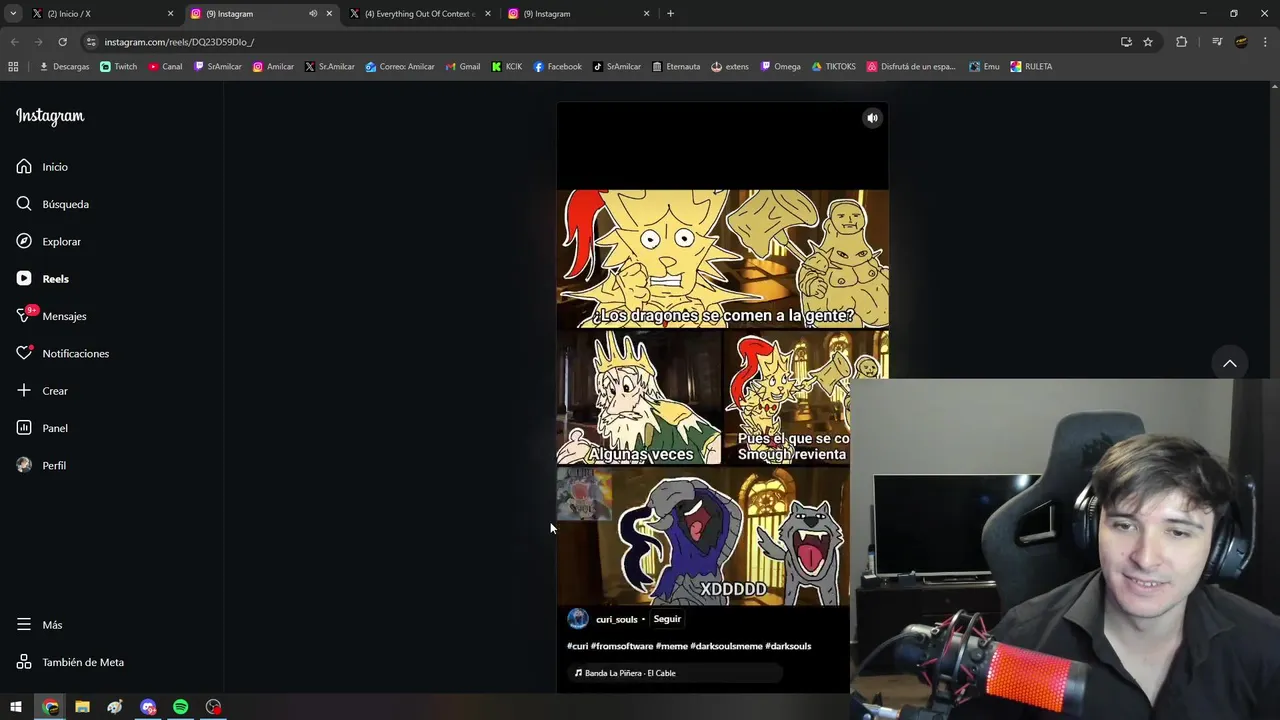Open the #darksouls hashtag

(x=788, y=646)
